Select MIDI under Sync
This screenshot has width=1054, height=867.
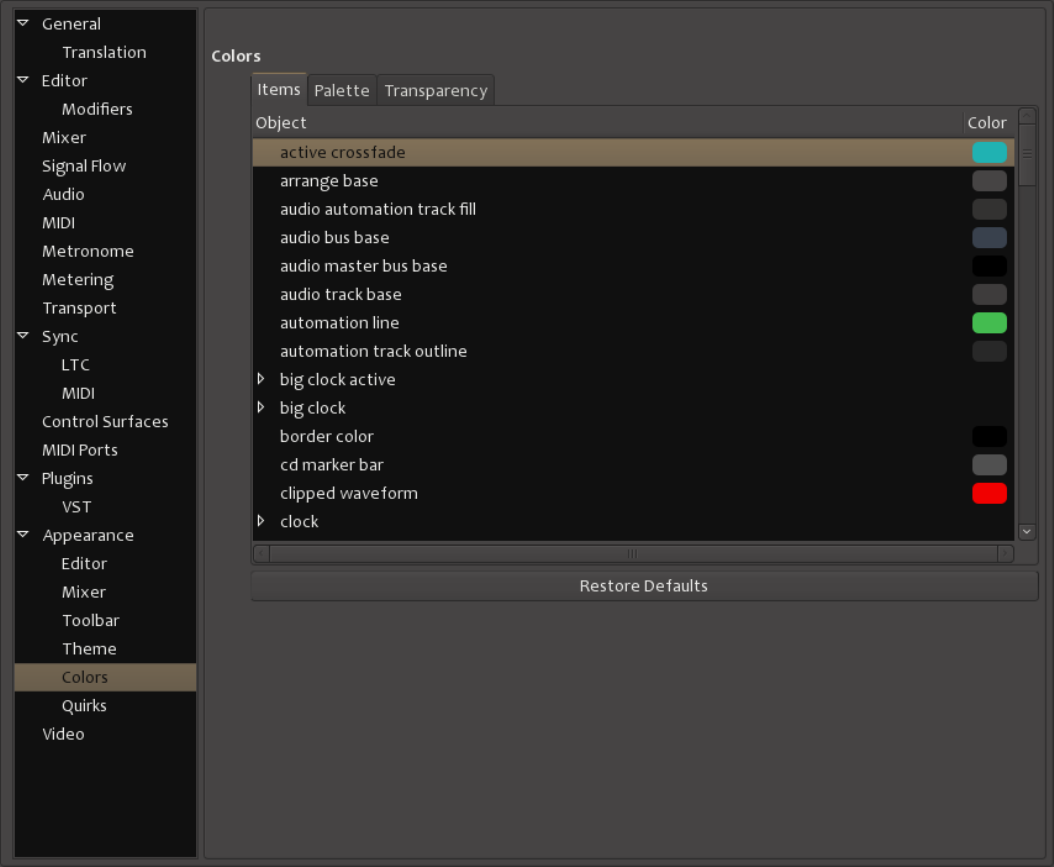78,393
